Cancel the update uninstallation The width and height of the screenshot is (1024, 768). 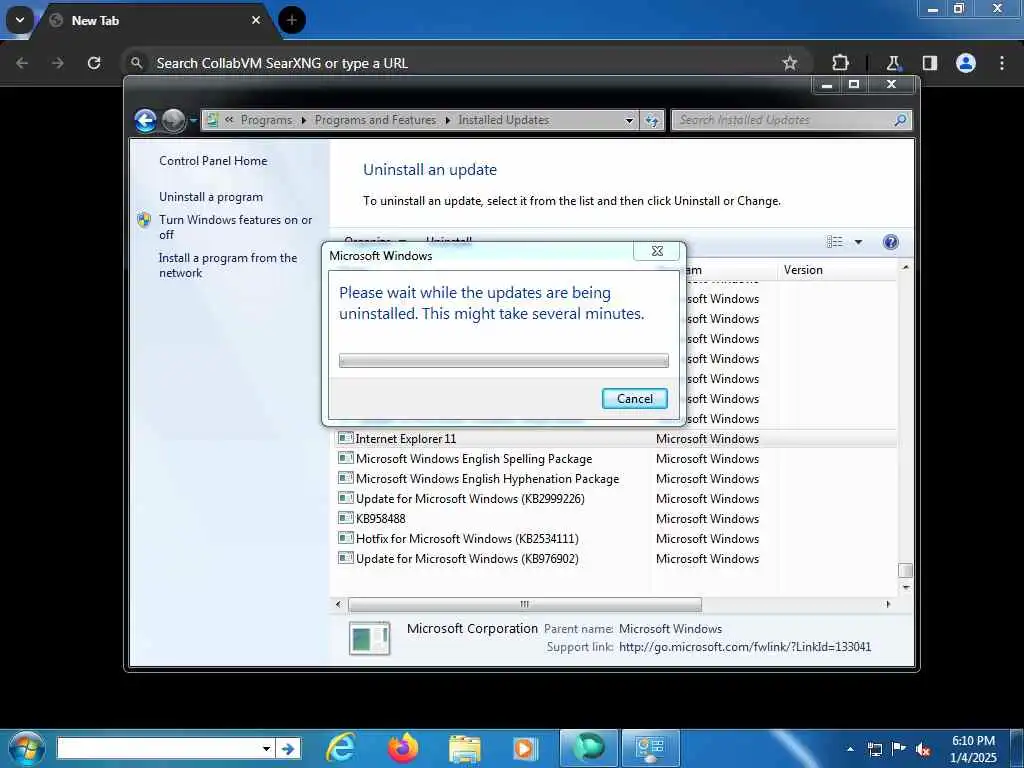[x=634, y=398]
